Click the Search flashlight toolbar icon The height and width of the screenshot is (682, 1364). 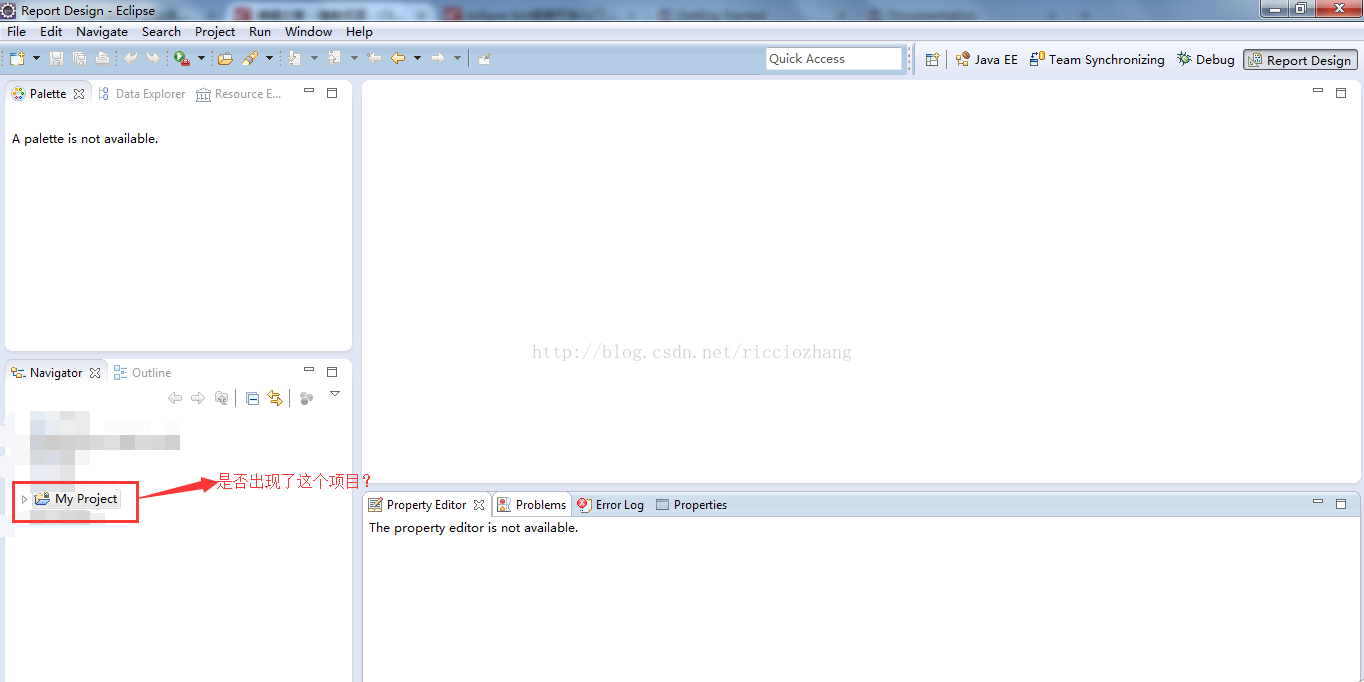pyautogui.click(x=250, y=59)
